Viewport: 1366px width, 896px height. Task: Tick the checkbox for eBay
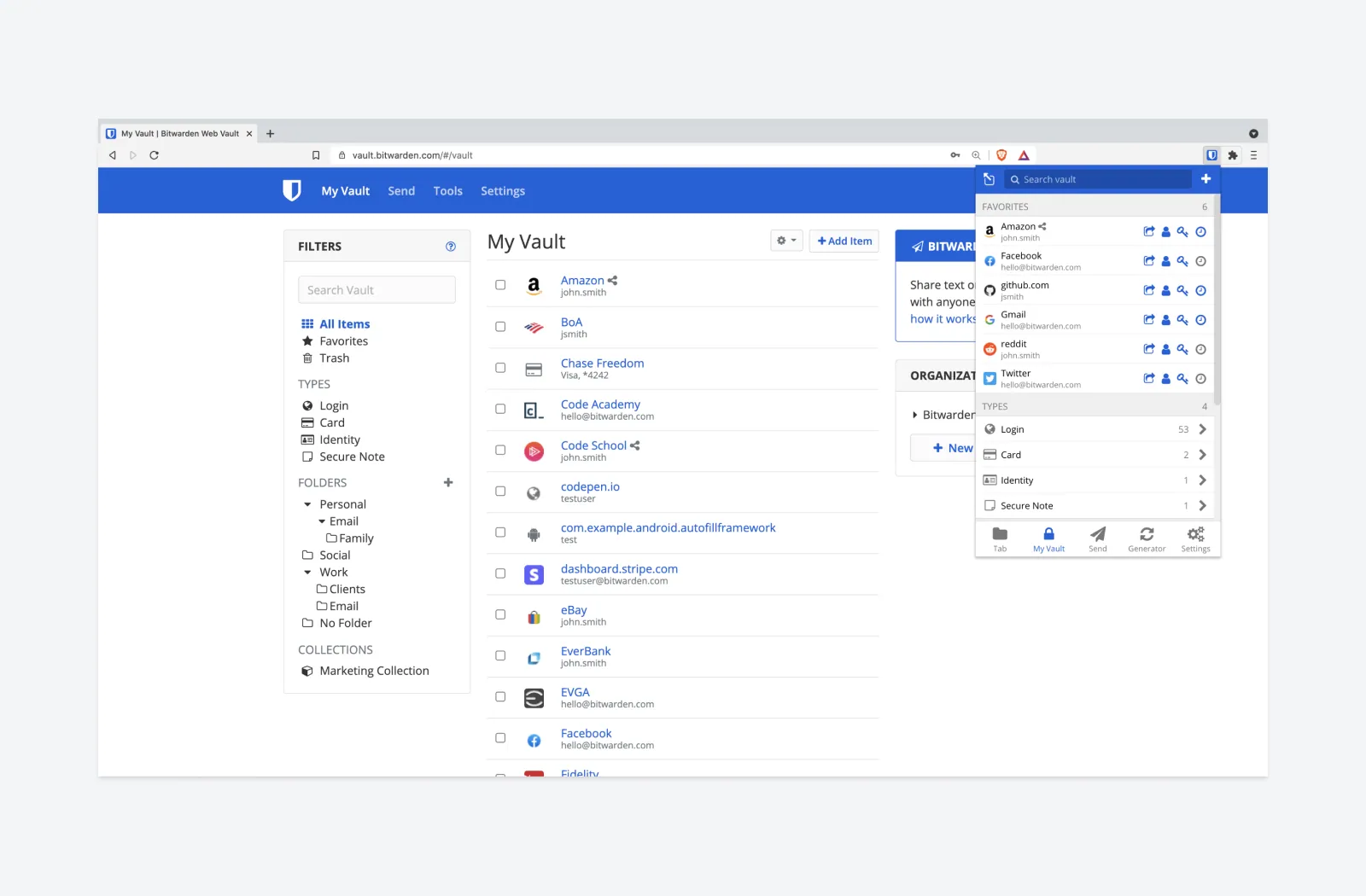[x=500, y=614]
